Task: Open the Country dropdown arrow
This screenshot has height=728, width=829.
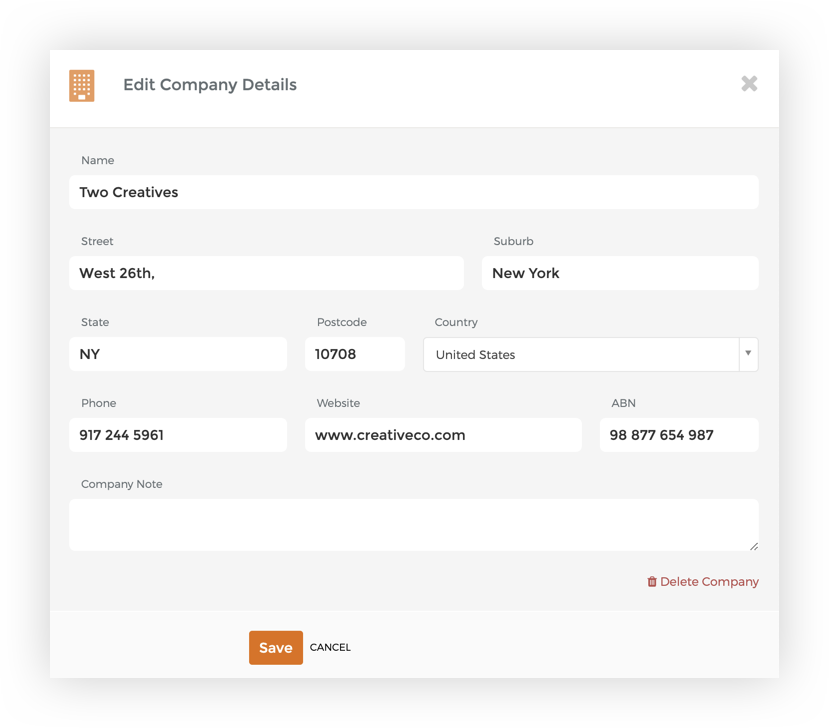Action: click(x=748, y=354)
